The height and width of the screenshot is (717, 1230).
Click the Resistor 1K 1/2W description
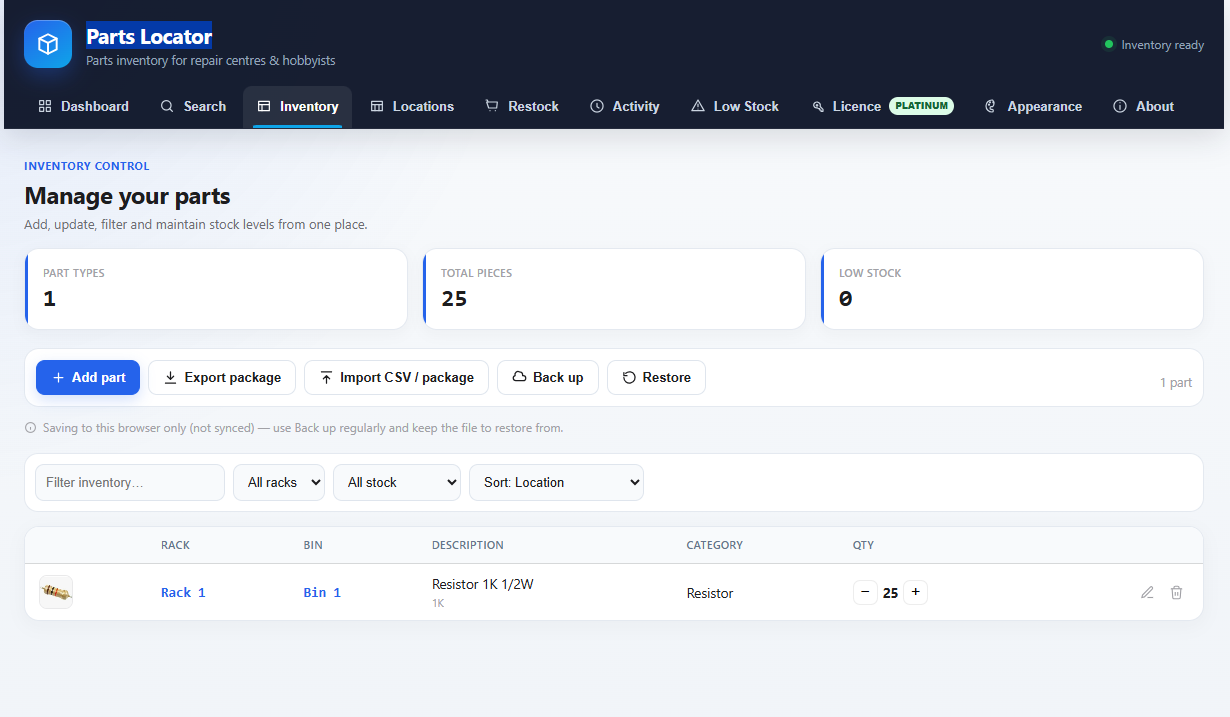(x=483, y=584)
